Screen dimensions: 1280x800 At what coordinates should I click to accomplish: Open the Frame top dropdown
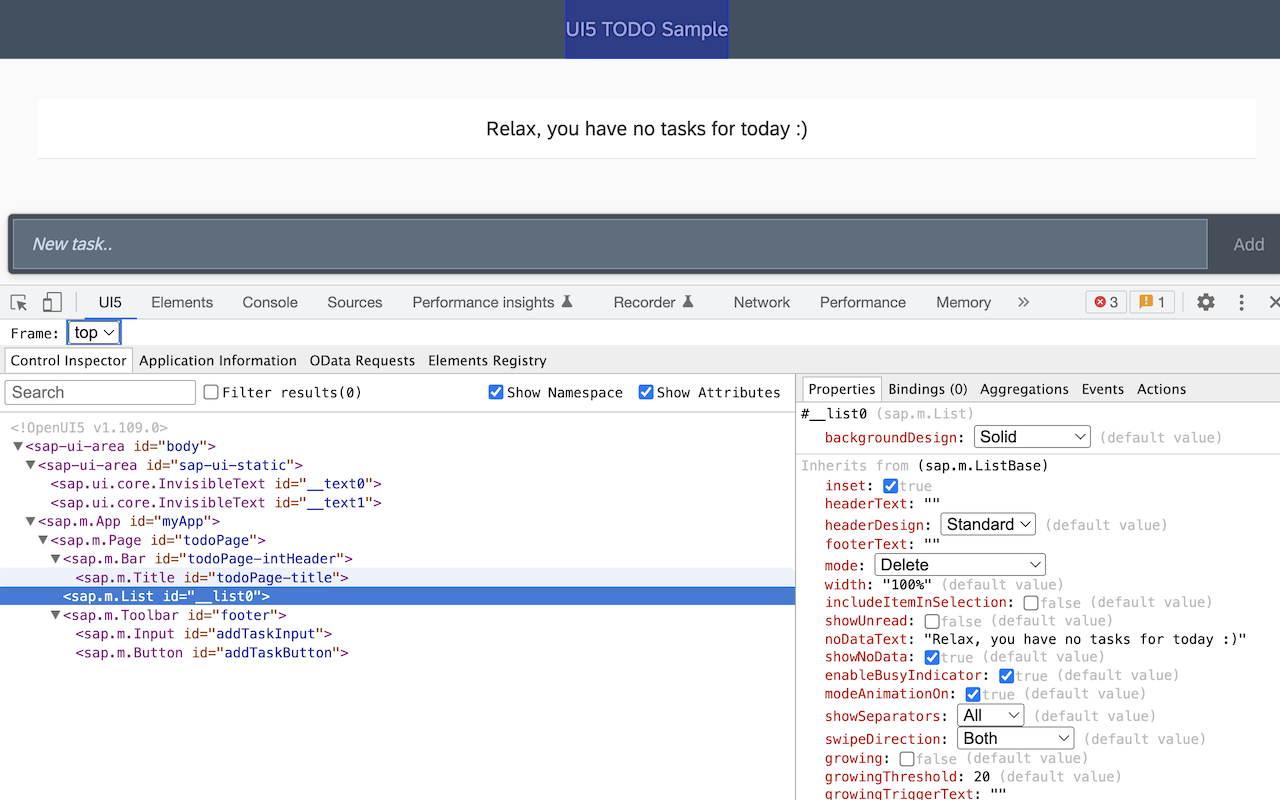coord(94,331)
